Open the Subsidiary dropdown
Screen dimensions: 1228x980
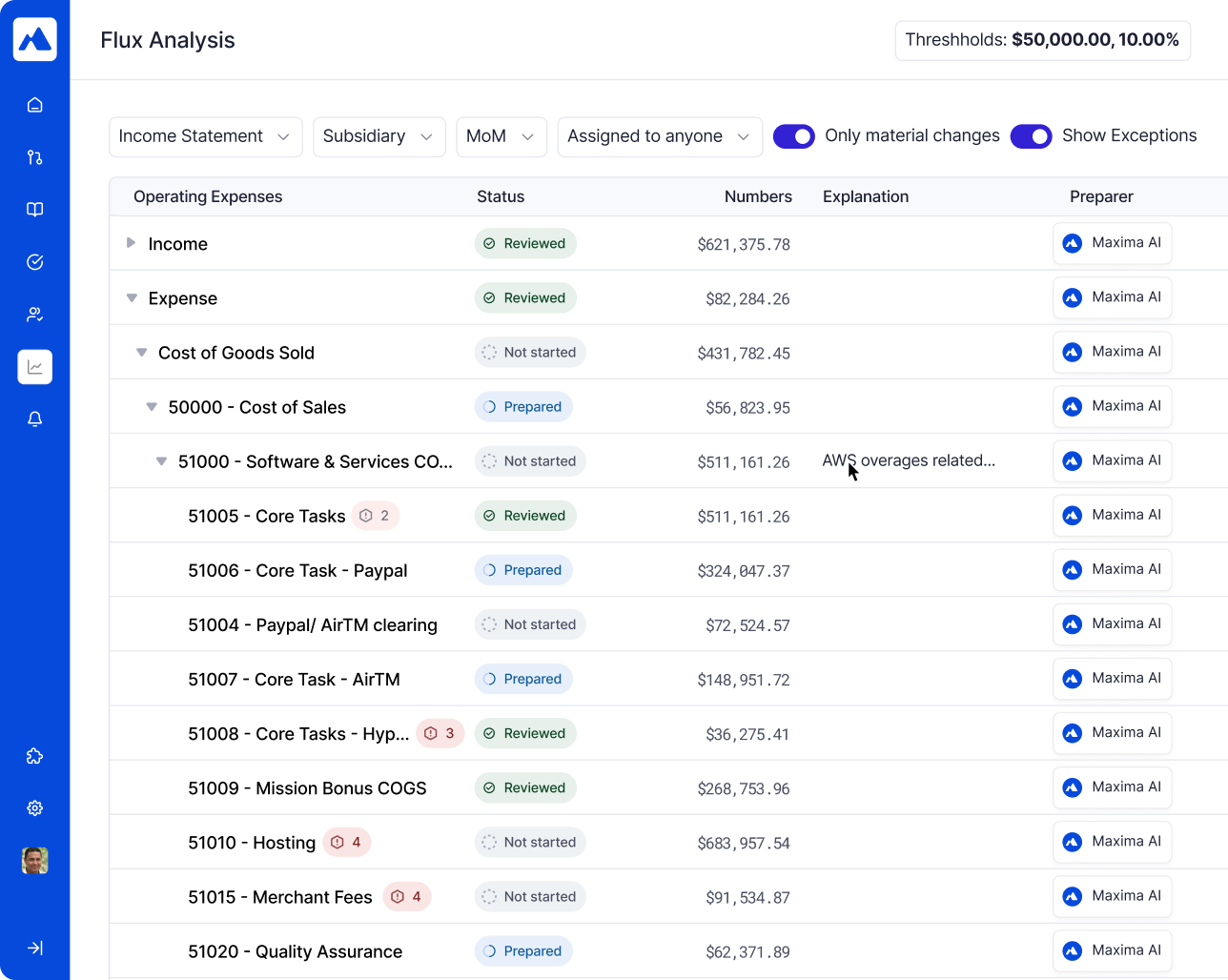379,136
